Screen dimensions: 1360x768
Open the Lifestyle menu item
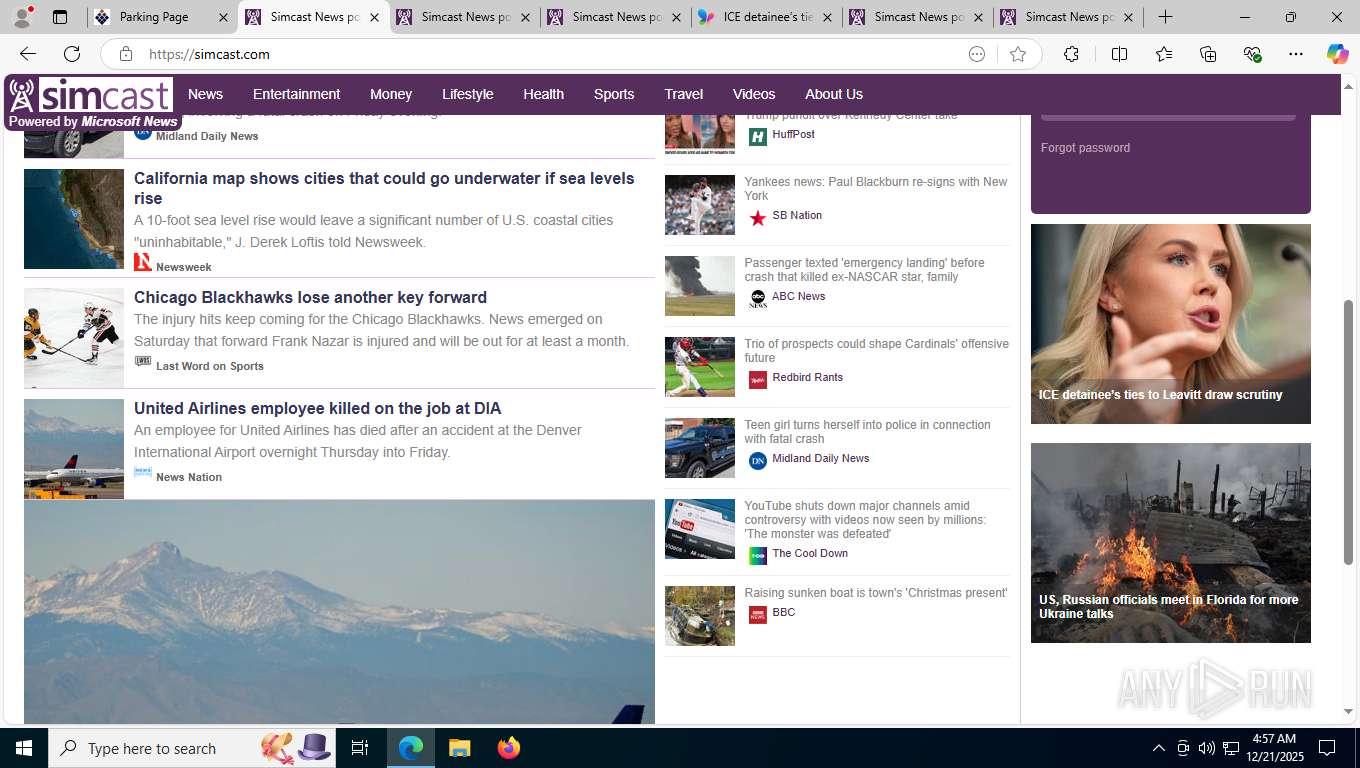tap(468, 94)
